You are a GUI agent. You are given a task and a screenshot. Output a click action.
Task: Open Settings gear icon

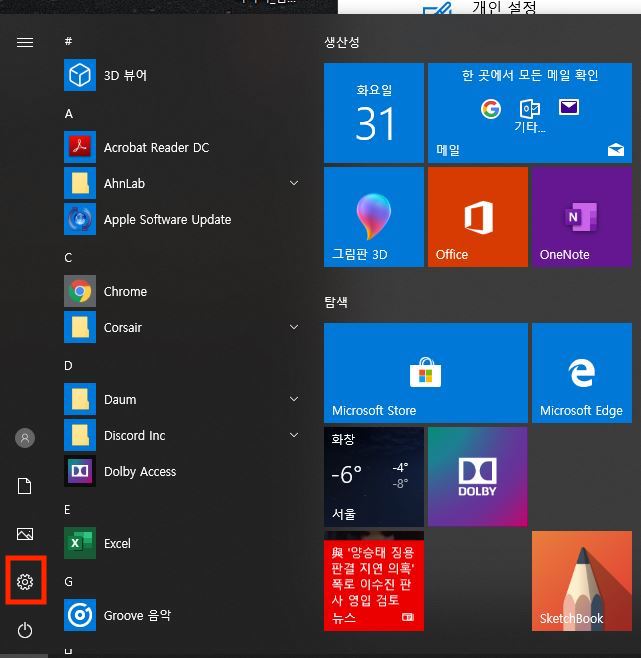[25, 582]
